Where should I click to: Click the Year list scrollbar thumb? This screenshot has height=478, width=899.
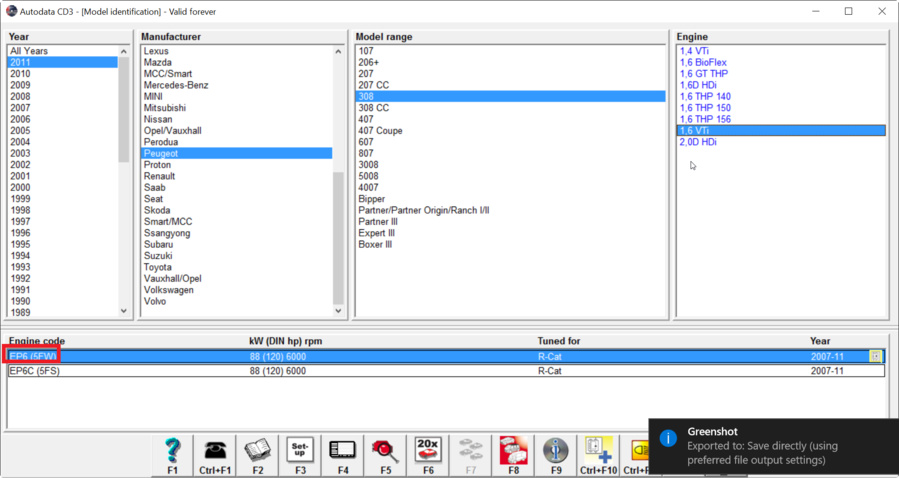pos(124,109)
